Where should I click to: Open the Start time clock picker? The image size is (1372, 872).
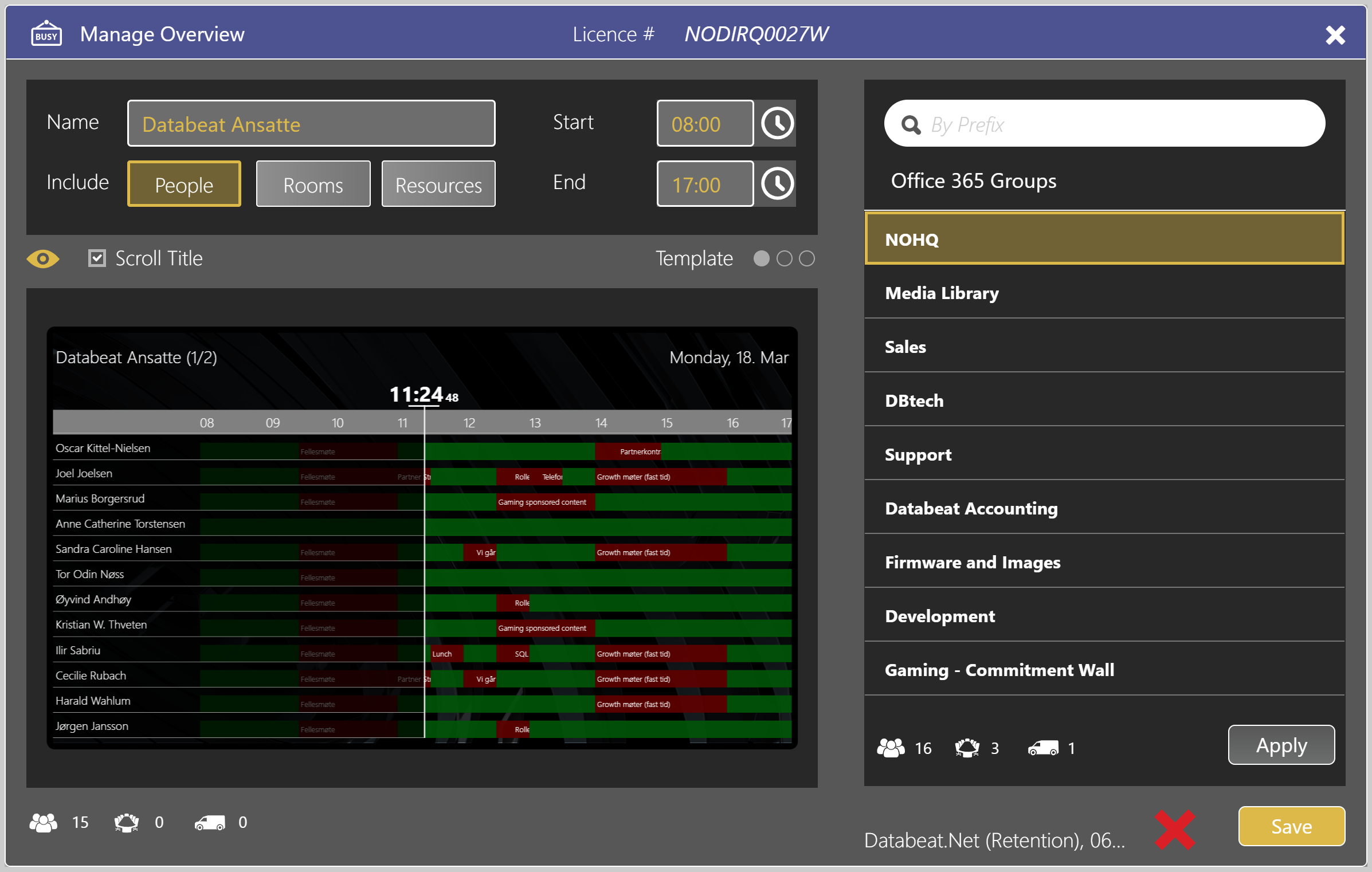click(x=777, y=123)
